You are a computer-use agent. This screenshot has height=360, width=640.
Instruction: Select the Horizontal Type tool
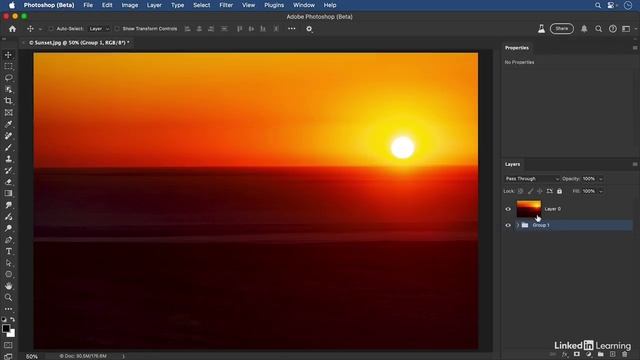click(x=8, y=251)
